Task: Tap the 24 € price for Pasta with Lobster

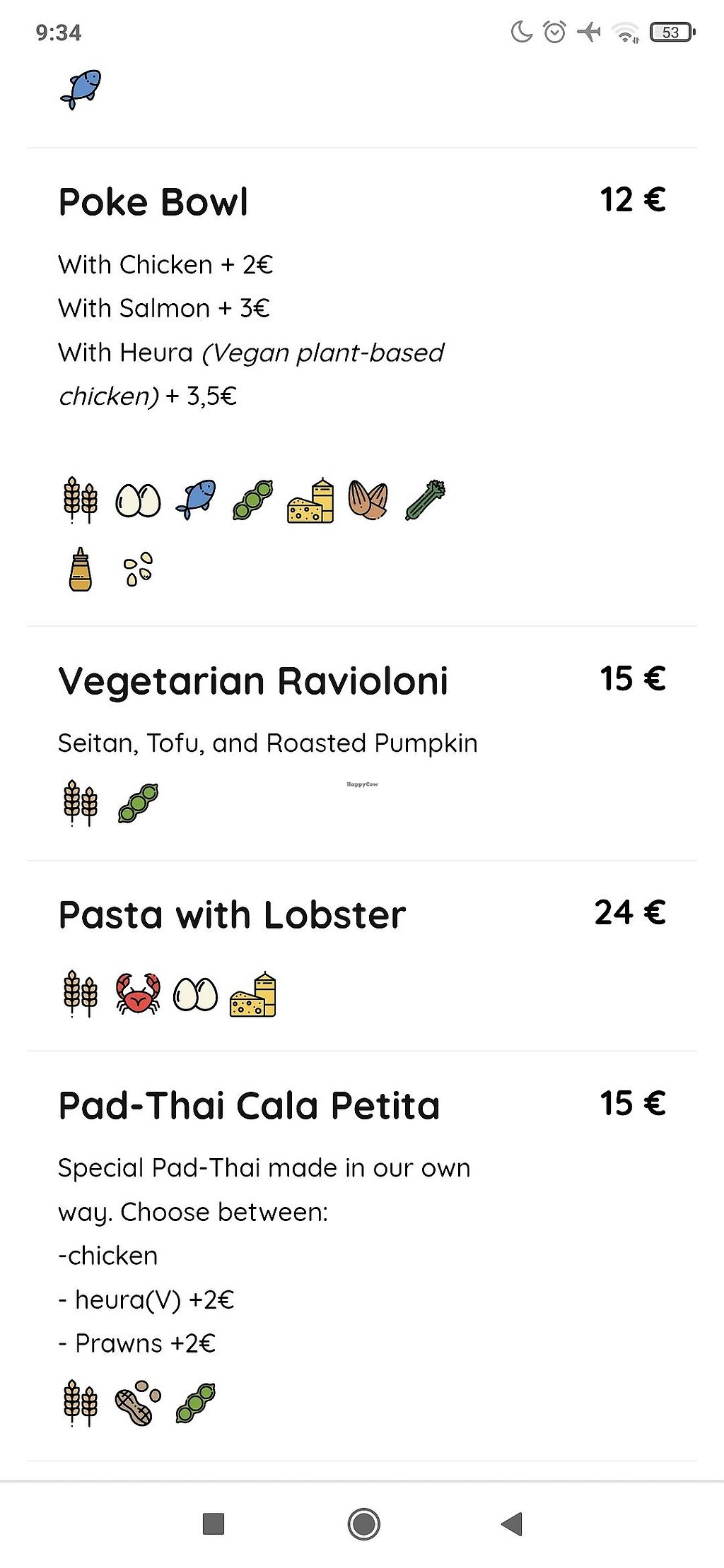Action: [630, 913]
